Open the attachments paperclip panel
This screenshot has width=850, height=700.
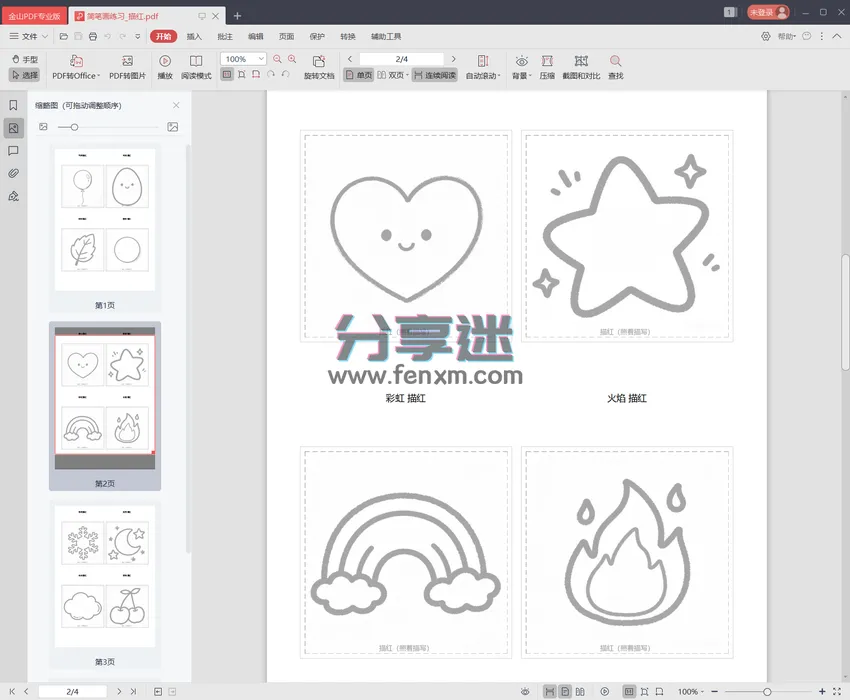[14, 174]
